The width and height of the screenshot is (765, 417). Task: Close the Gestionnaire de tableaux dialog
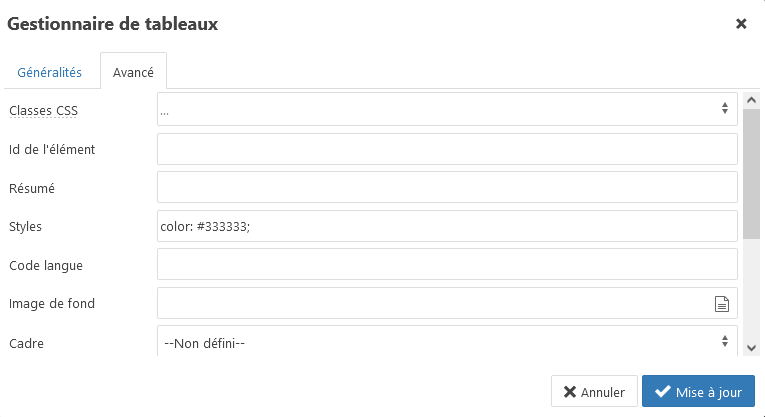(741, 24)
